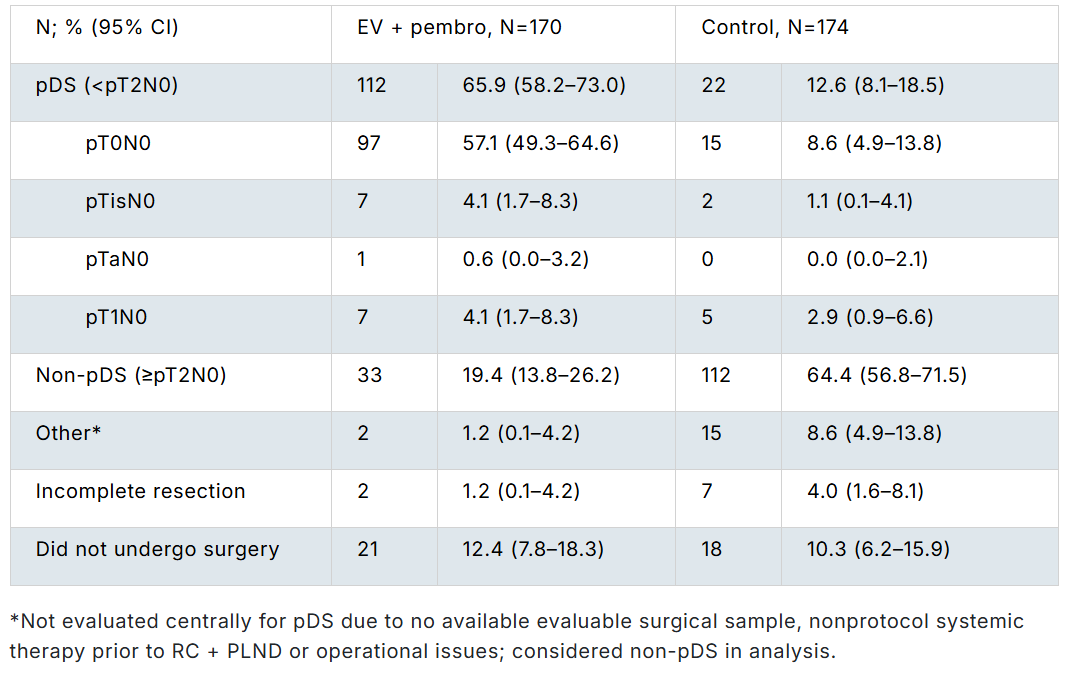Click the footnote starting "*Not evaluated centrally"
Image resolution: width=1075 pixels, height=675 pixels.
tap(516, 636)
